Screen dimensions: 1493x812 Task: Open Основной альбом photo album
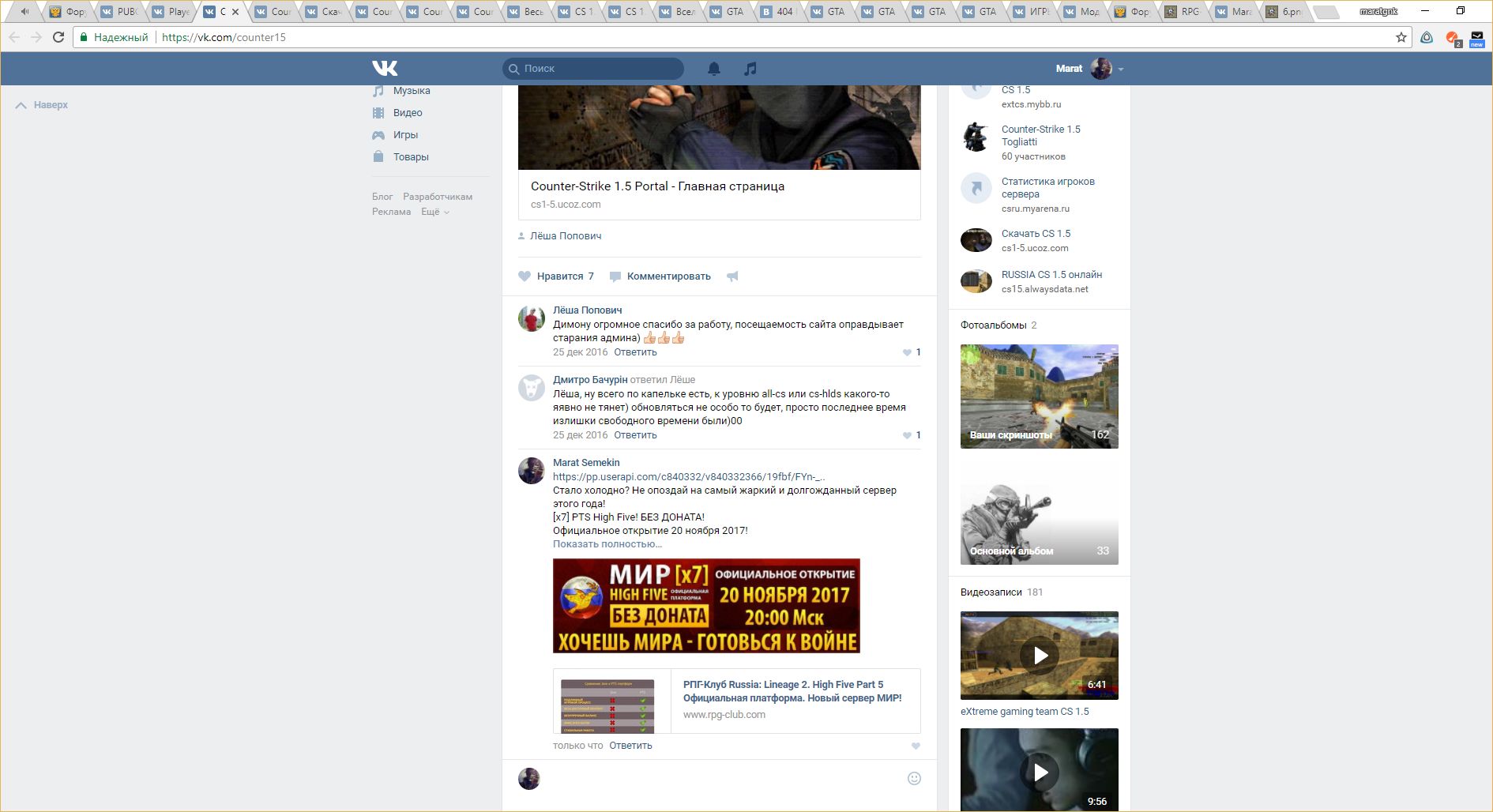pos(1040,513)
